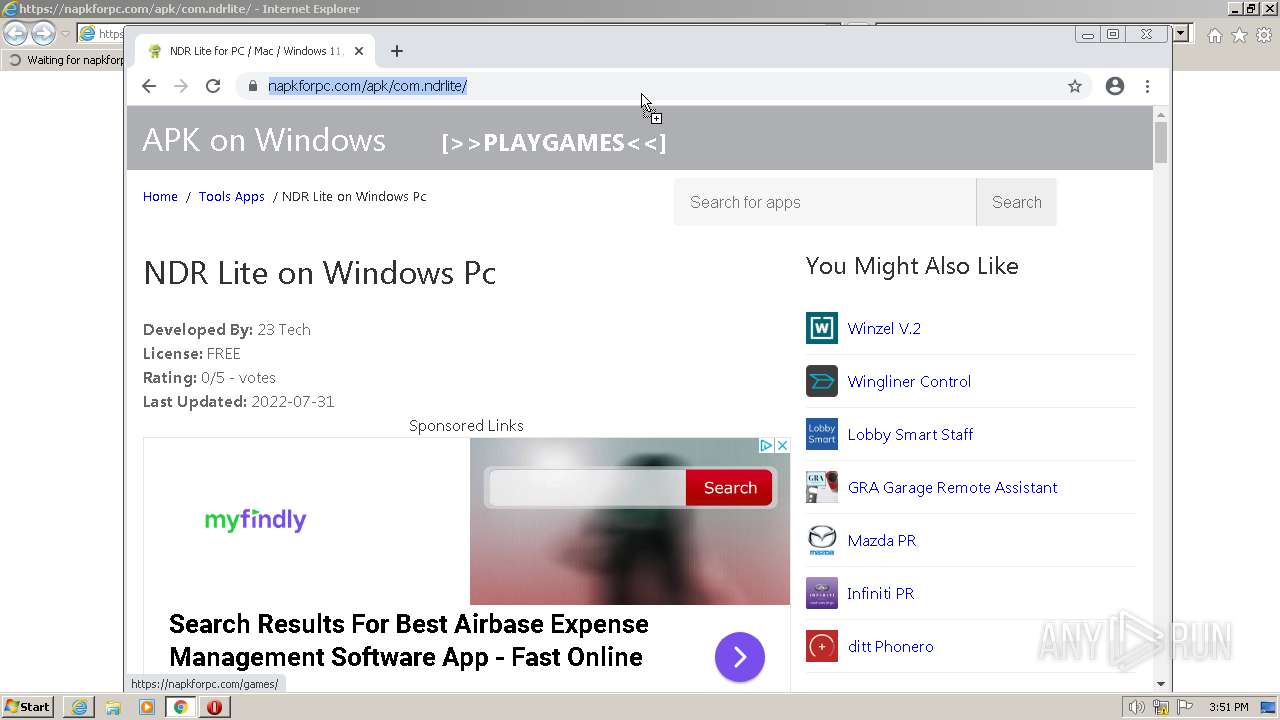Click the Action Center flag icon
This screenshot has width=1280, height=720.
pos(1185,707)
